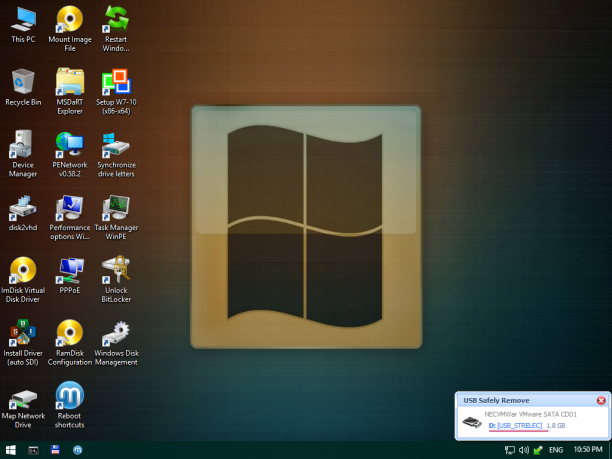Screen dimensions: 612x459
Task: Select the Recycle Bin icon
Action: [x=23, y=87]
